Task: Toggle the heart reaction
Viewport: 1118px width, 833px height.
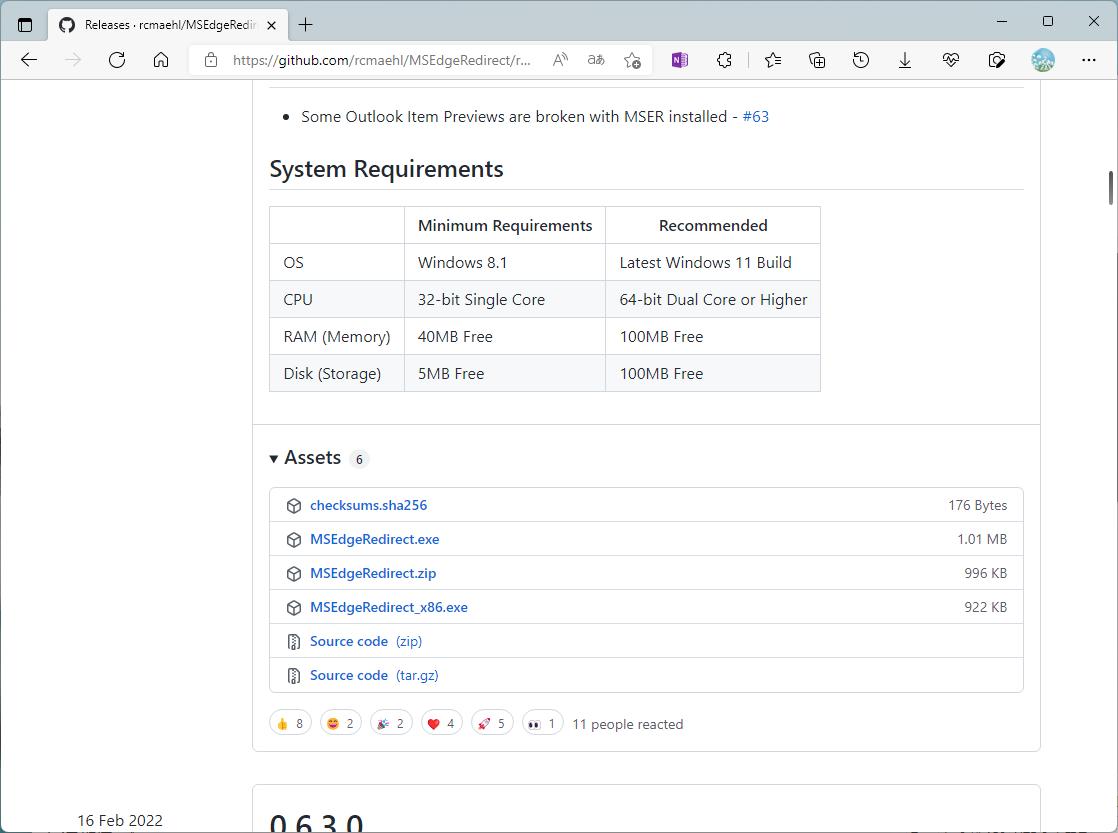Action: pyautogui.click(x=441, y=723)
